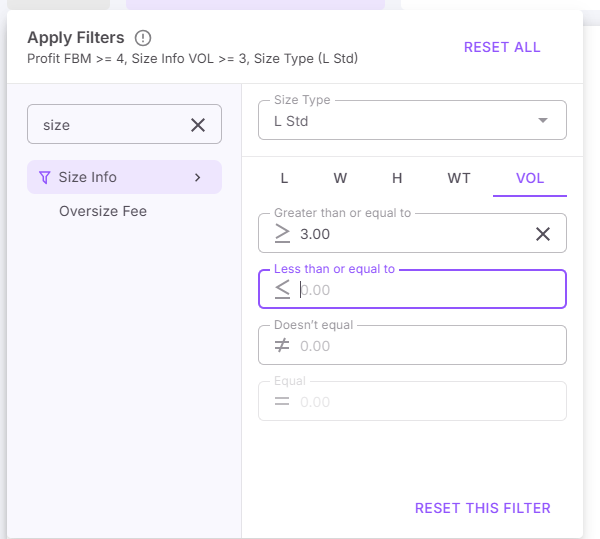Click the info icon beside Apply Filters
This screenshot has width=600, height=539.
click(143, 38)
